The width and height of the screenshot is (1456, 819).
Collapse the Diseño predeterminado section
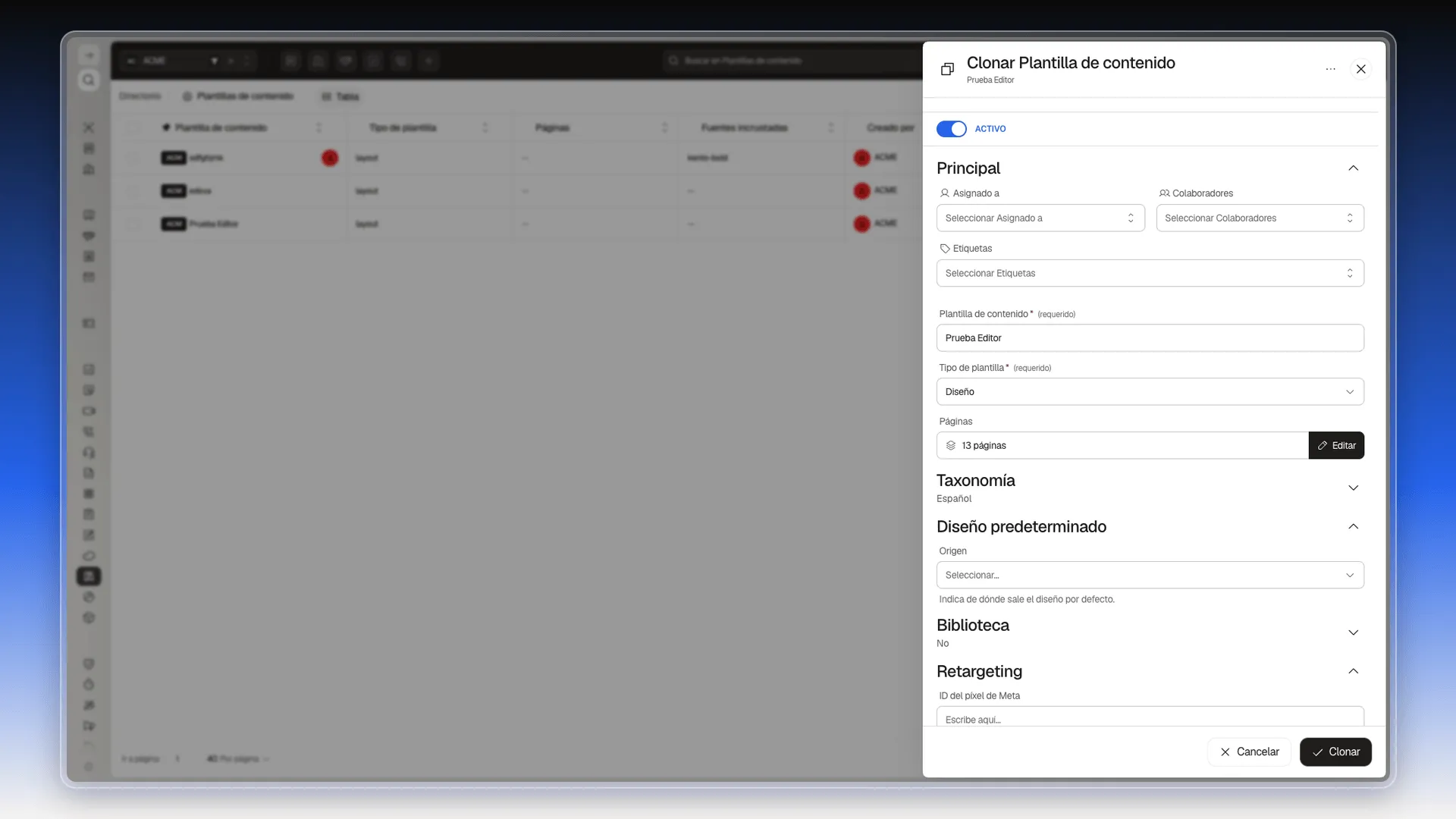(x=1353, y=527)
